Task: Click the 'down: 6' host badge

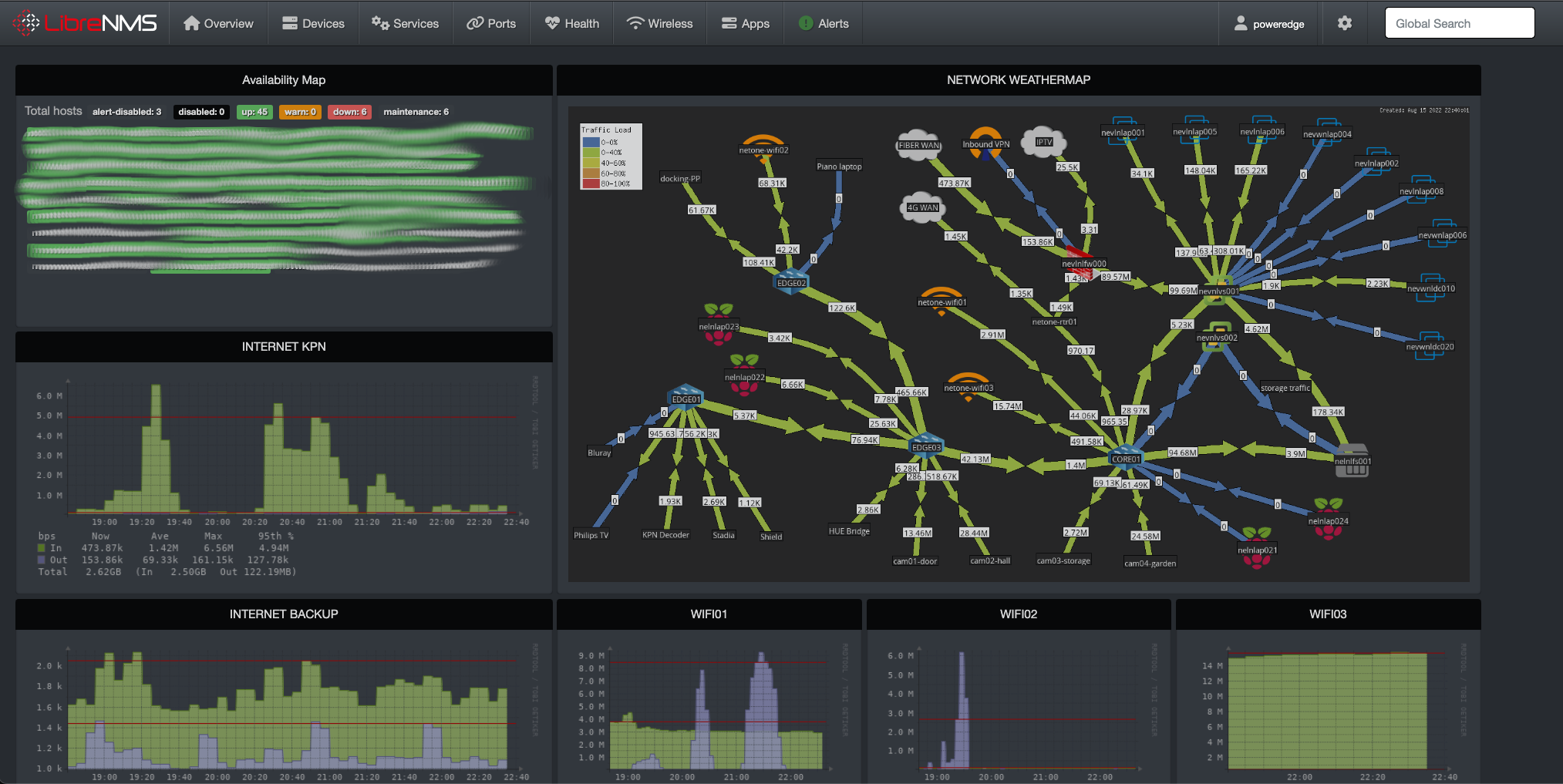Action: (x=349, y=112)
